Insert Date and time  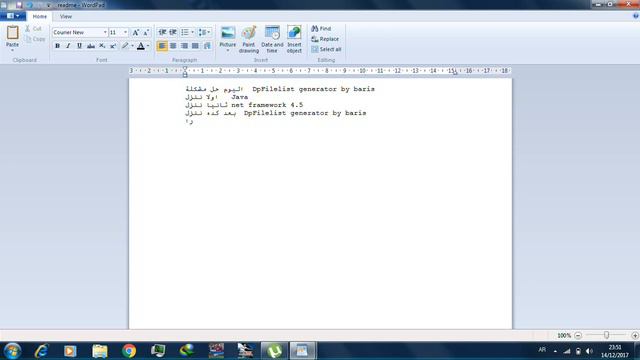[272, 39]
